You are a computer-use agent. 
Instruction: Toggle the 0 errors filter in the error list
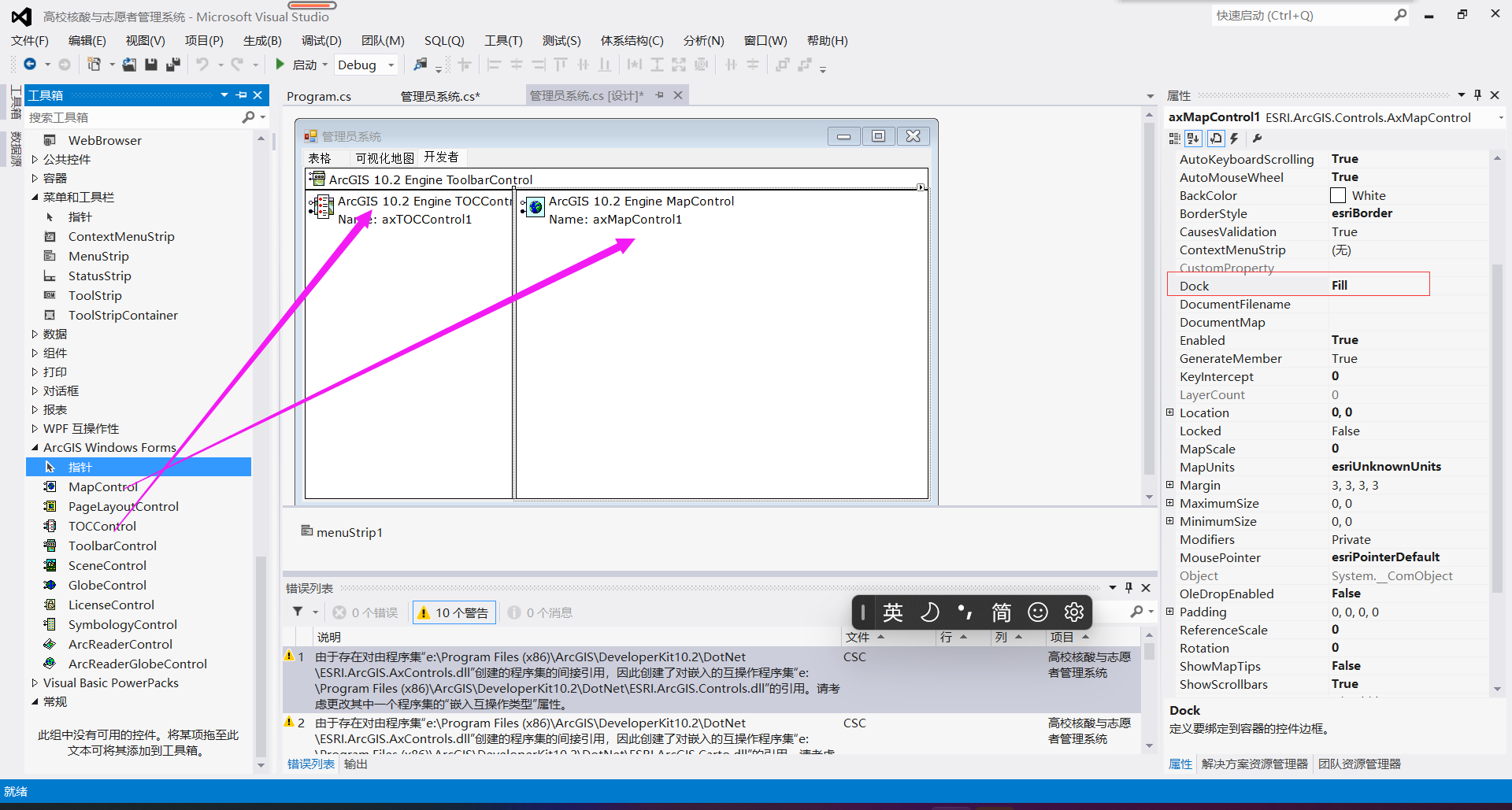point(365,613)
